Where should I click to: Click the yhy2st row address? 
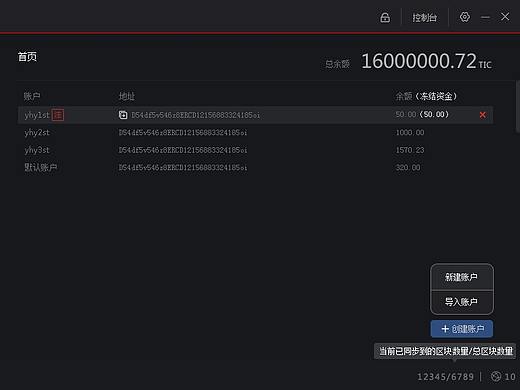click(x=183, y=133)
